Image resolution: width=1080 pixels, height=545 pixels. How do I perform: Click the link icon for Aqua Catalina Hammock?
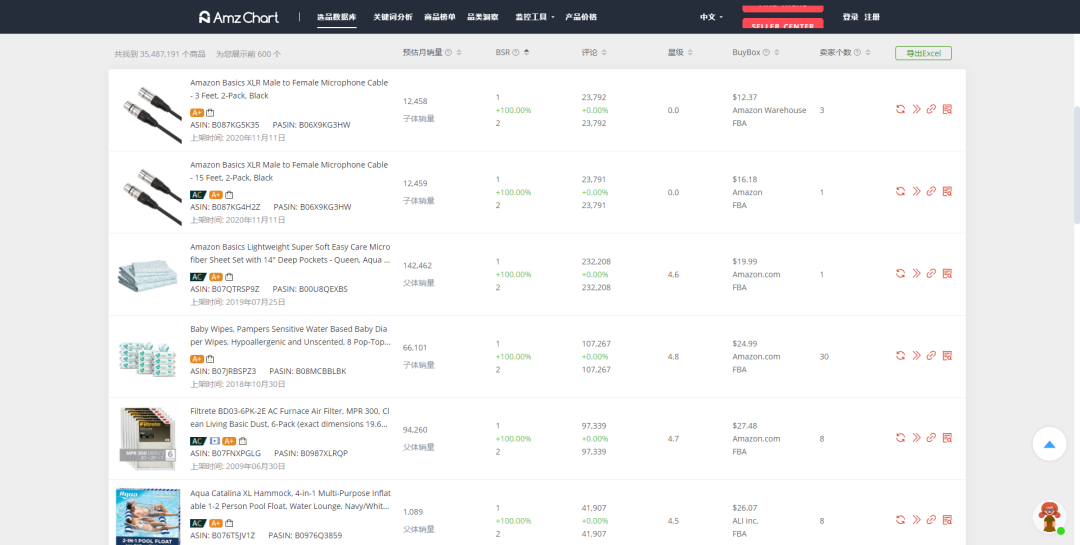(x=931, y=519)
